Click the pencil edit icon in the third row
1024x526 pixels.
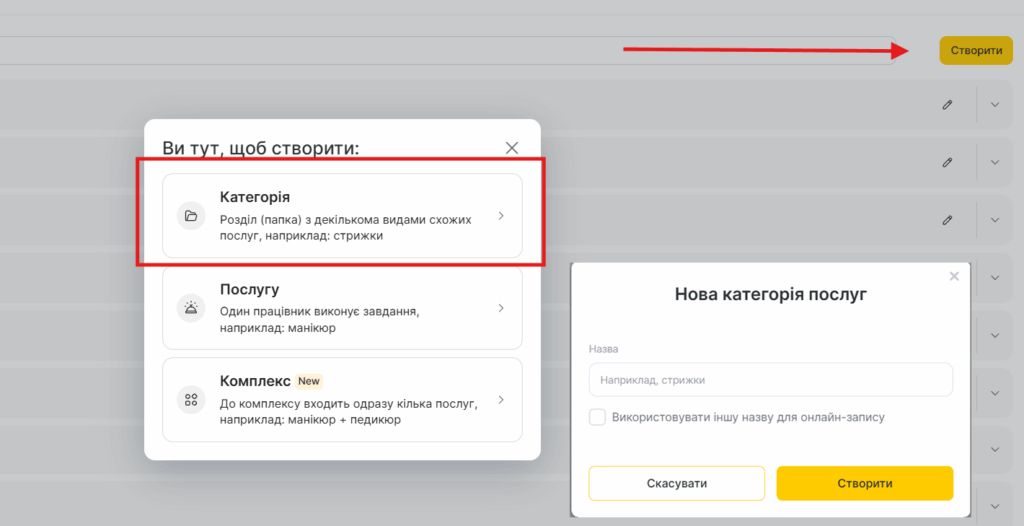[x=947, y=219]
